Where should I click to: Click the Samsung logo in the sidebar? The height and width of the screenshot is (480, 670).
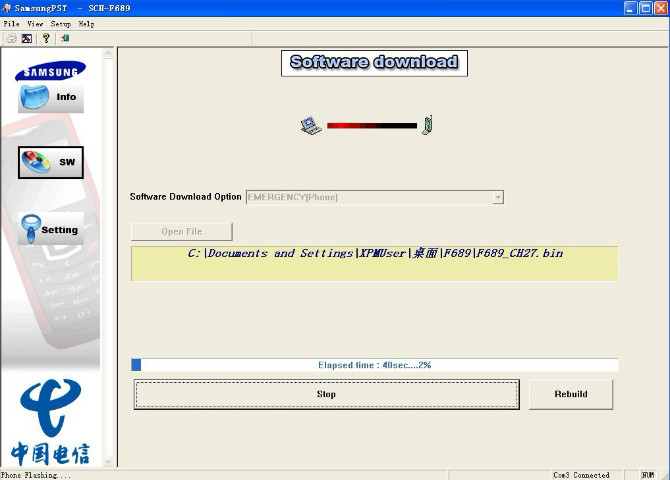[50, 71]
